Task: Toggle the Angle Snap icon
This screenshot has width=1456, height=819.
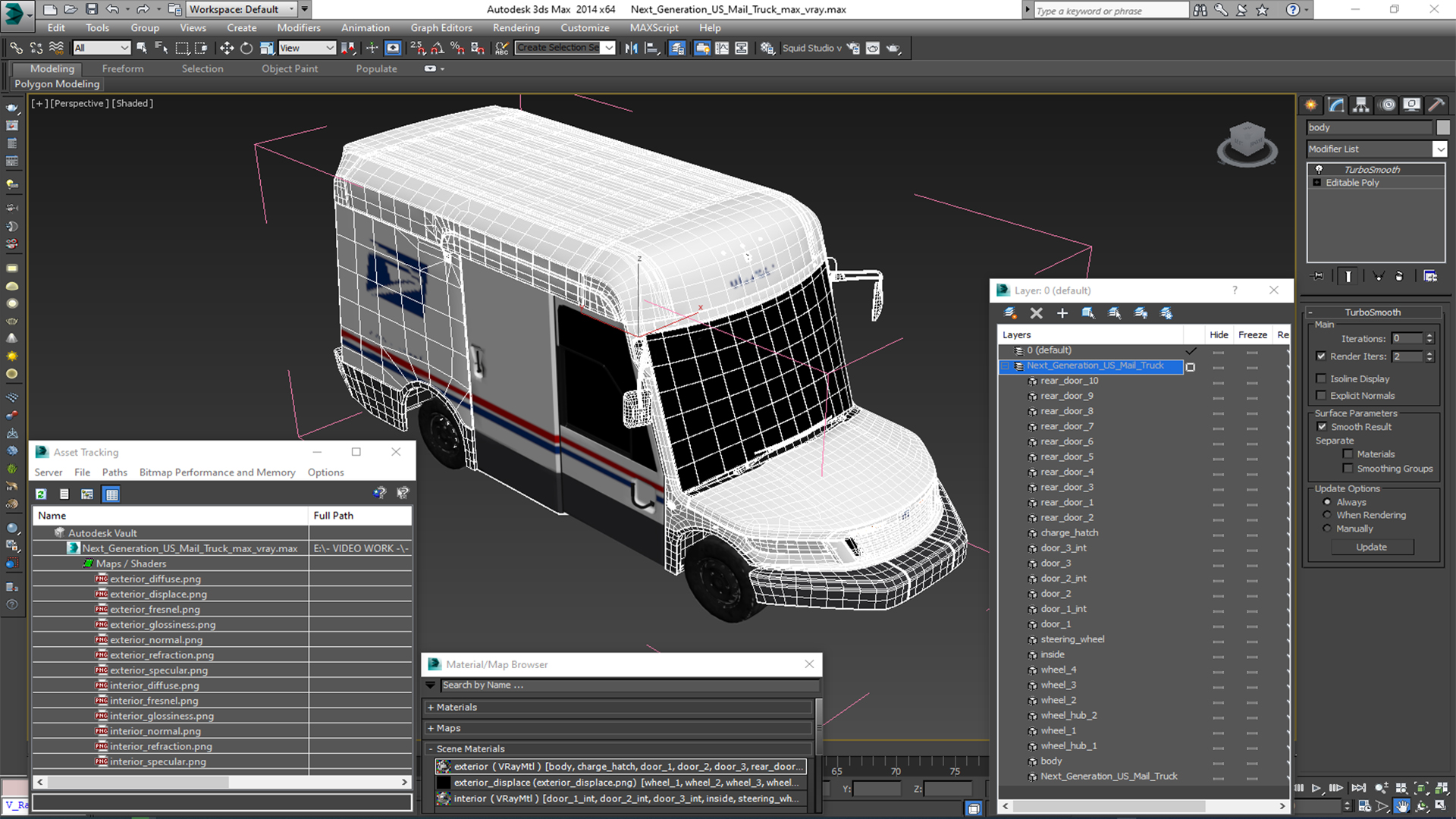Action: pyautogui.click(x=438, y=48)
